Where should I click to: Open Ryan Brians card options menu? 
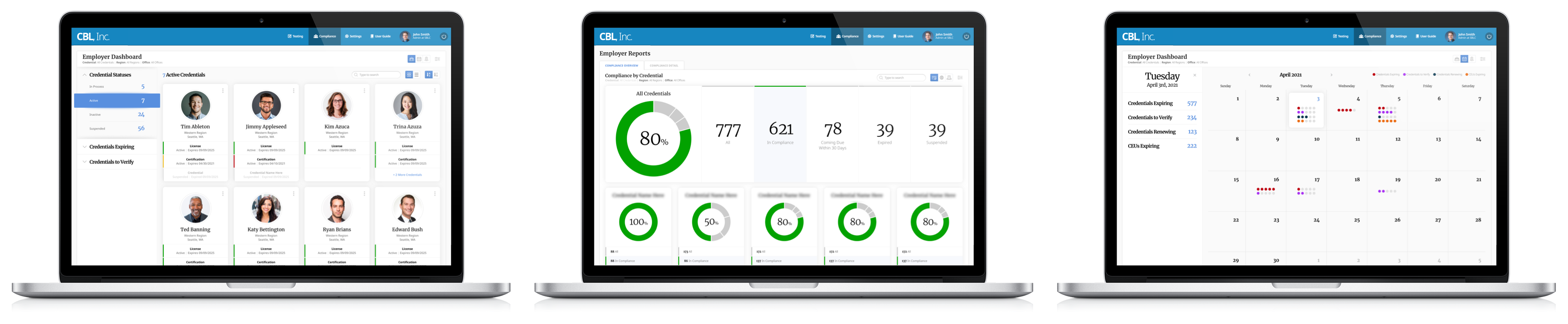(364, 194)
